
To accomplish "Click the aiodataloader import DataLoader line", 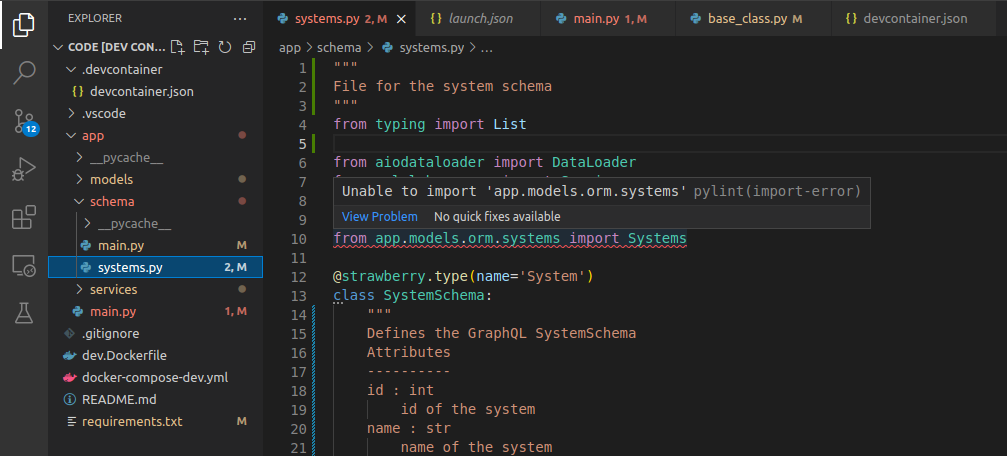I will [484, 162].
